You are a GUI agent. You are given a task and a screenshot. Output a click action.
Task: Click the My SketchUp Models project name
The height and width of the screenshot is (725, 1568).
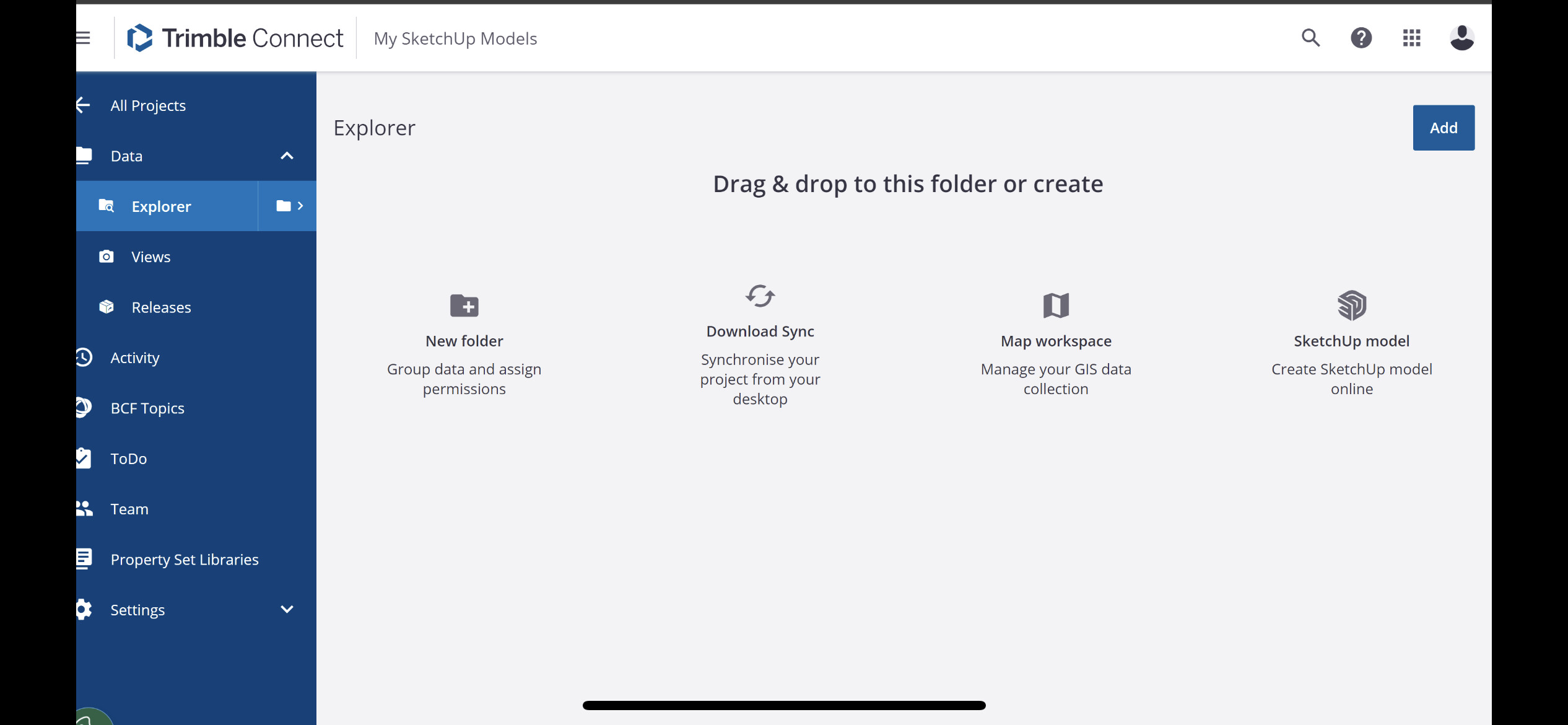pyautogui.click(x=455, y=38)
